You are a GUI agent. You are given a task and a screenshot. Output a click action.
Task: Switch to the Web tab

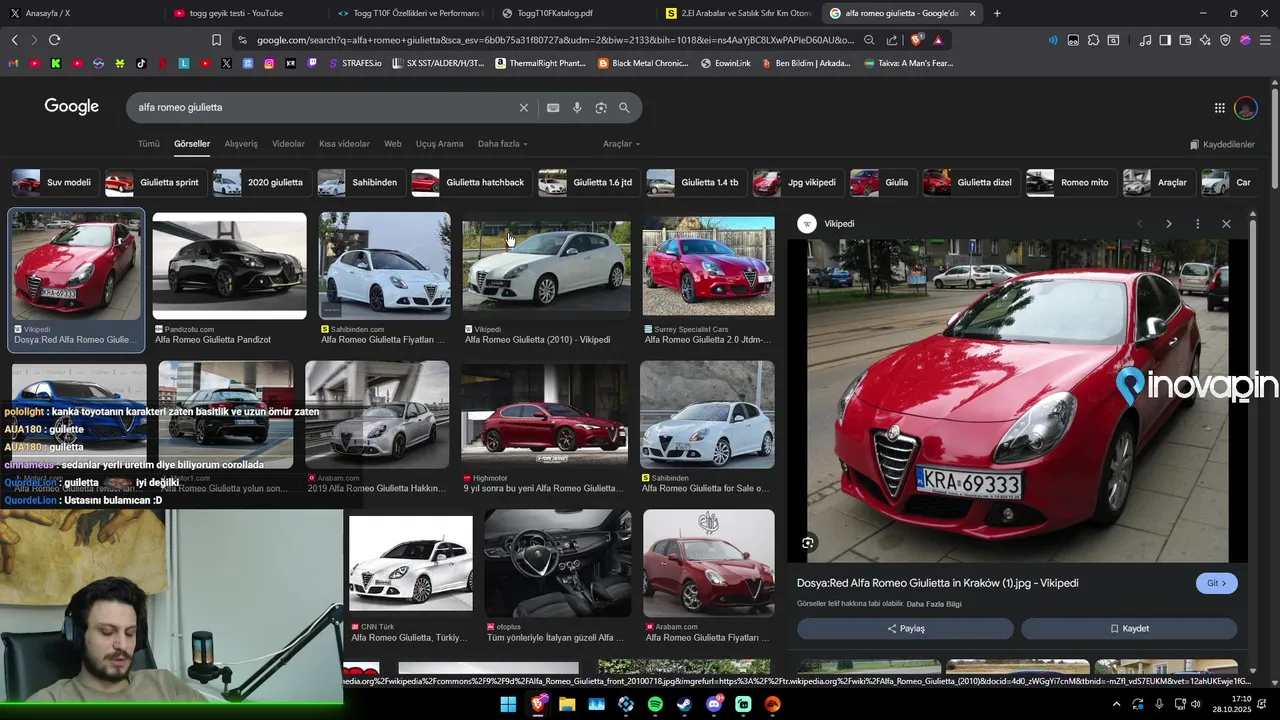tap(393, 144)
